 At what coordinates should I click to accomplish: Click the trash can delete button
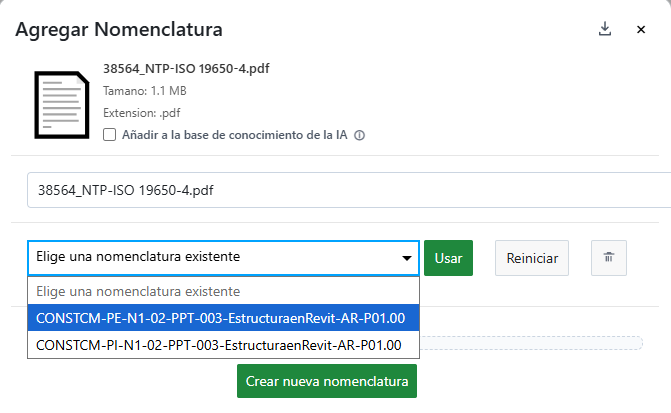click(608, 257)
